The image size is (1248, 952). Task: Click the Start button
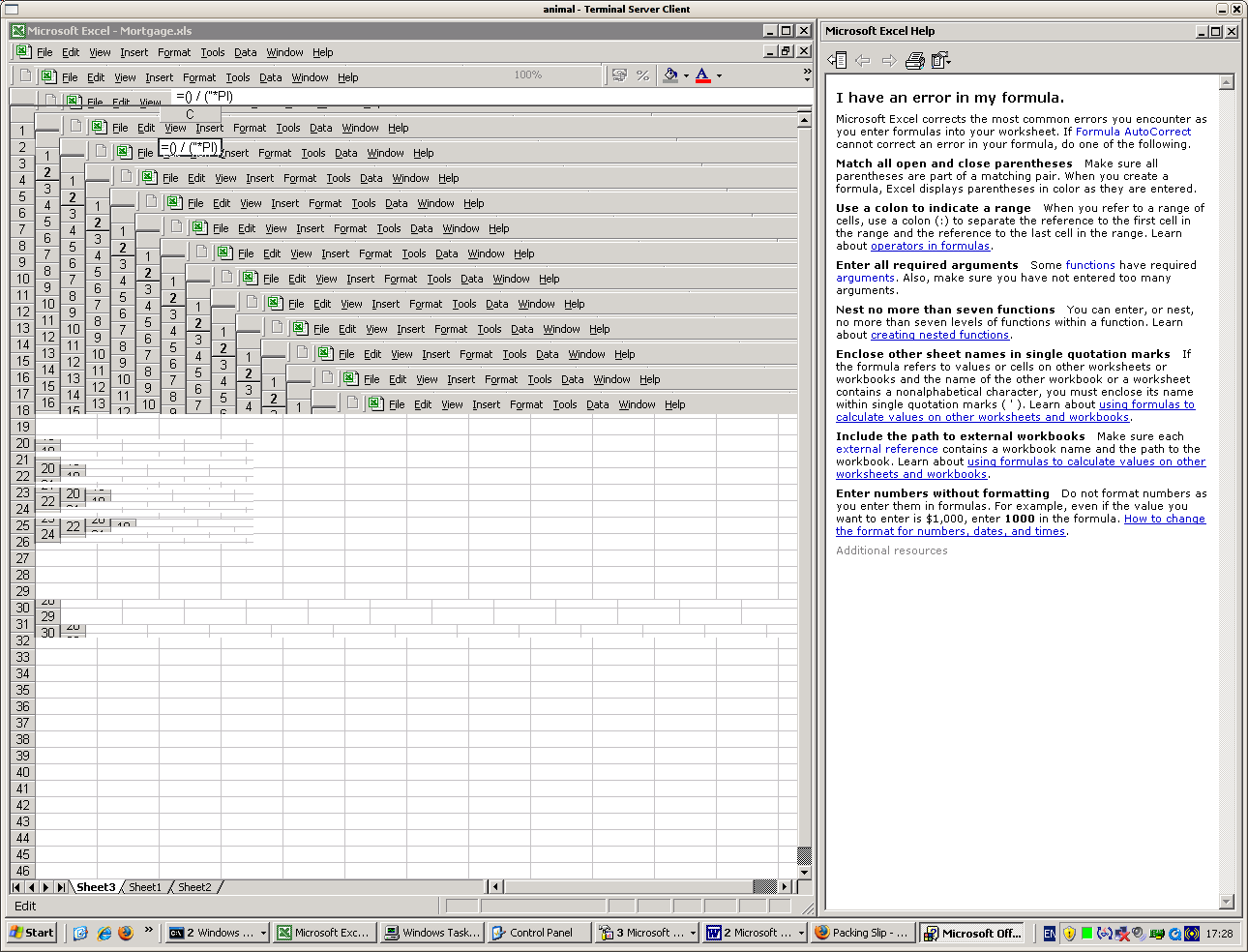click(x=32, y=933)
